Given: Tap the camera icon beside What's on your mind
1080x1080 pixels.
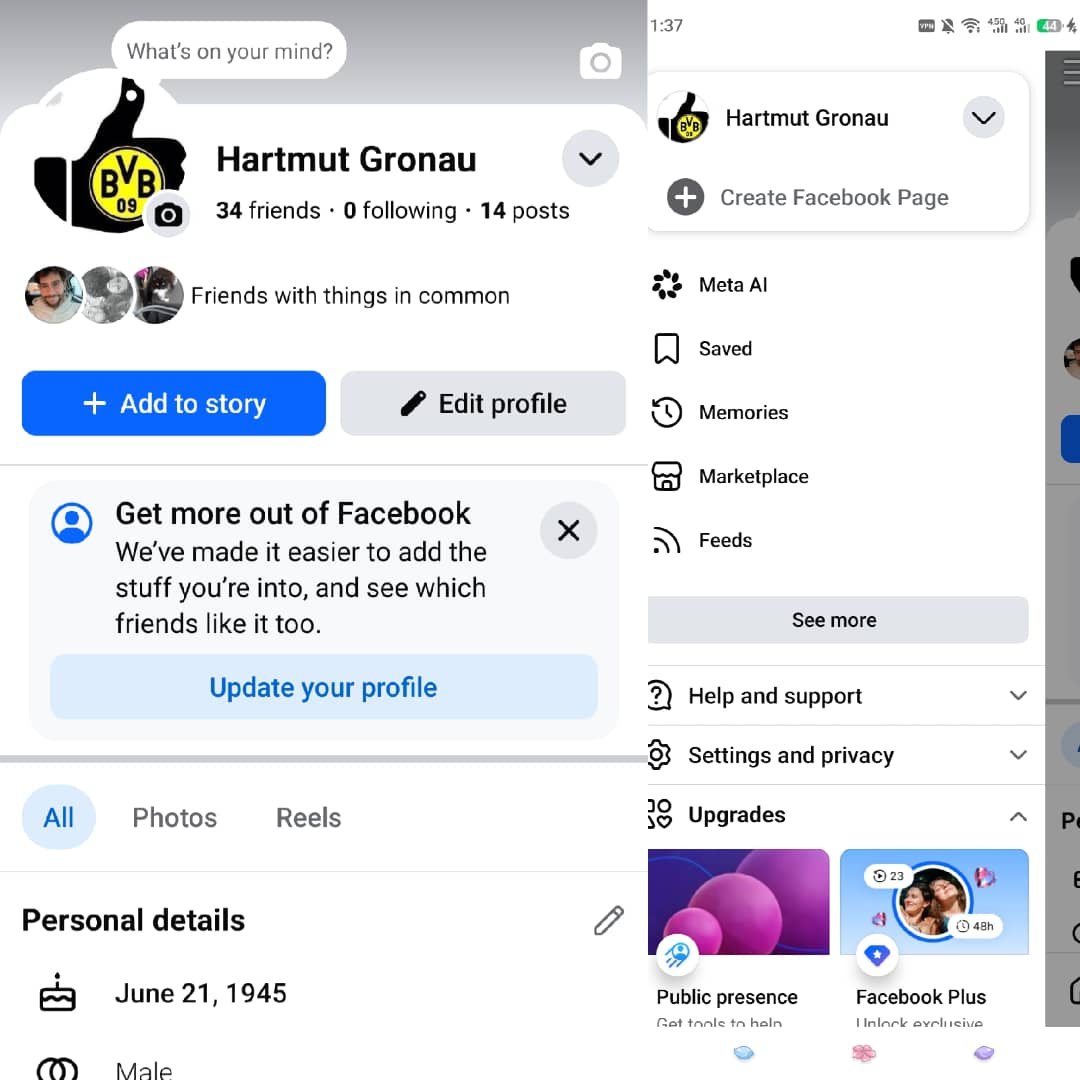Looking at the screenshot, I should point(600,62).
